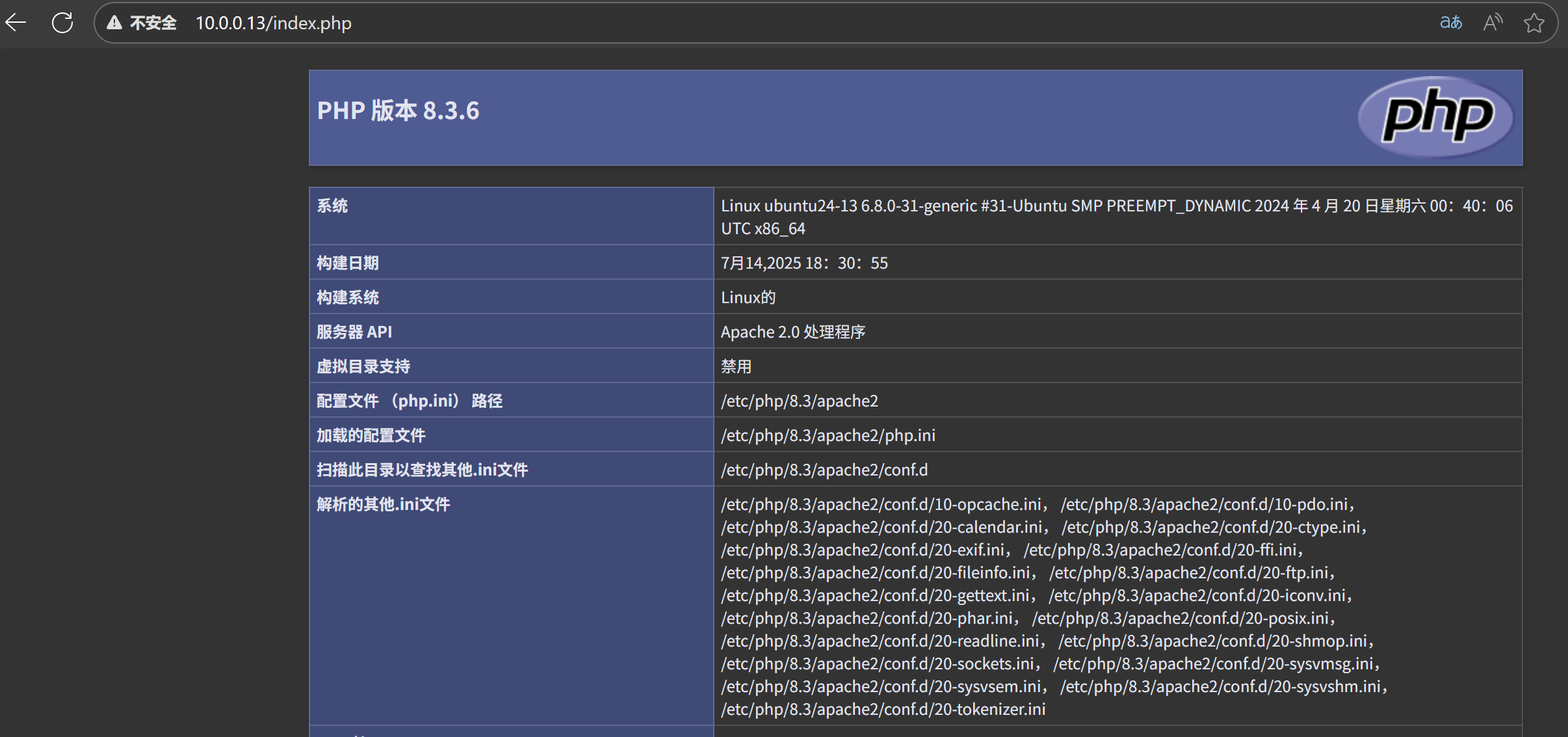Screen dimensions: 1568x737
Task: Click the "/etc/php/8.3/apache2" path value
Action: (x=800, y=401)
